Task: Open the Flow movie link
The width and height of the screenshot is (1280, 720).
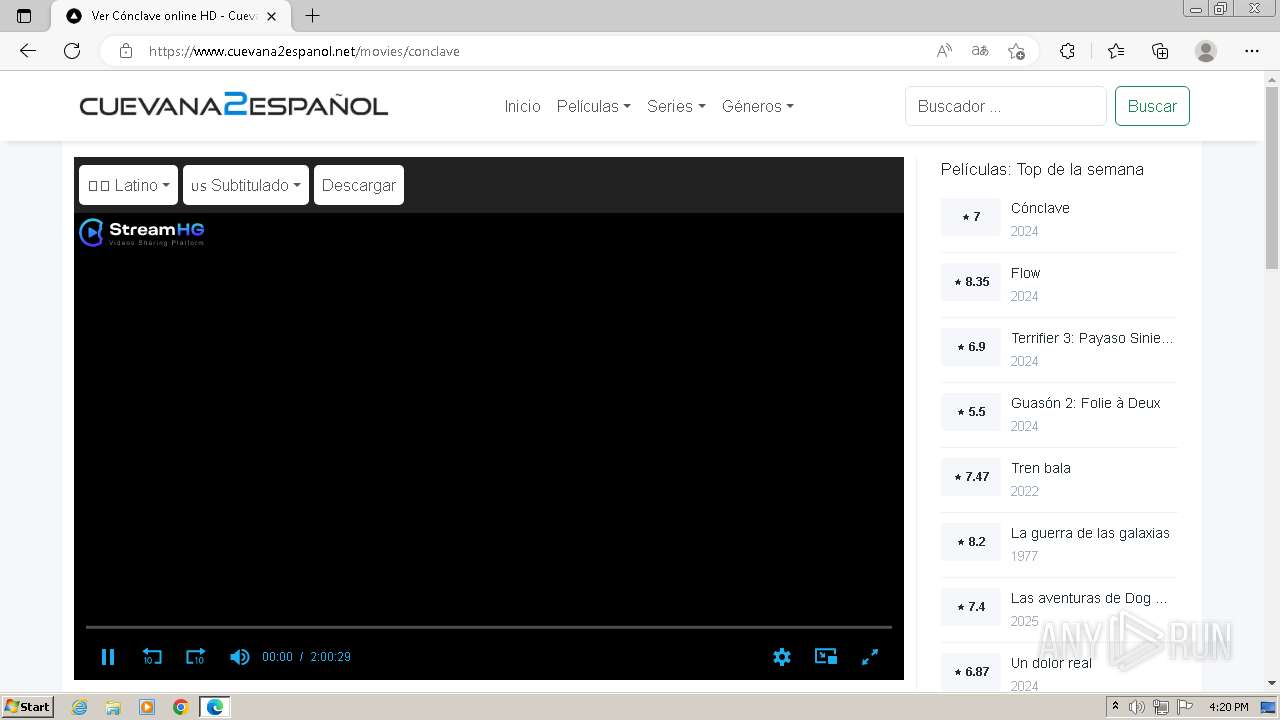Action: click(1025, 273)
